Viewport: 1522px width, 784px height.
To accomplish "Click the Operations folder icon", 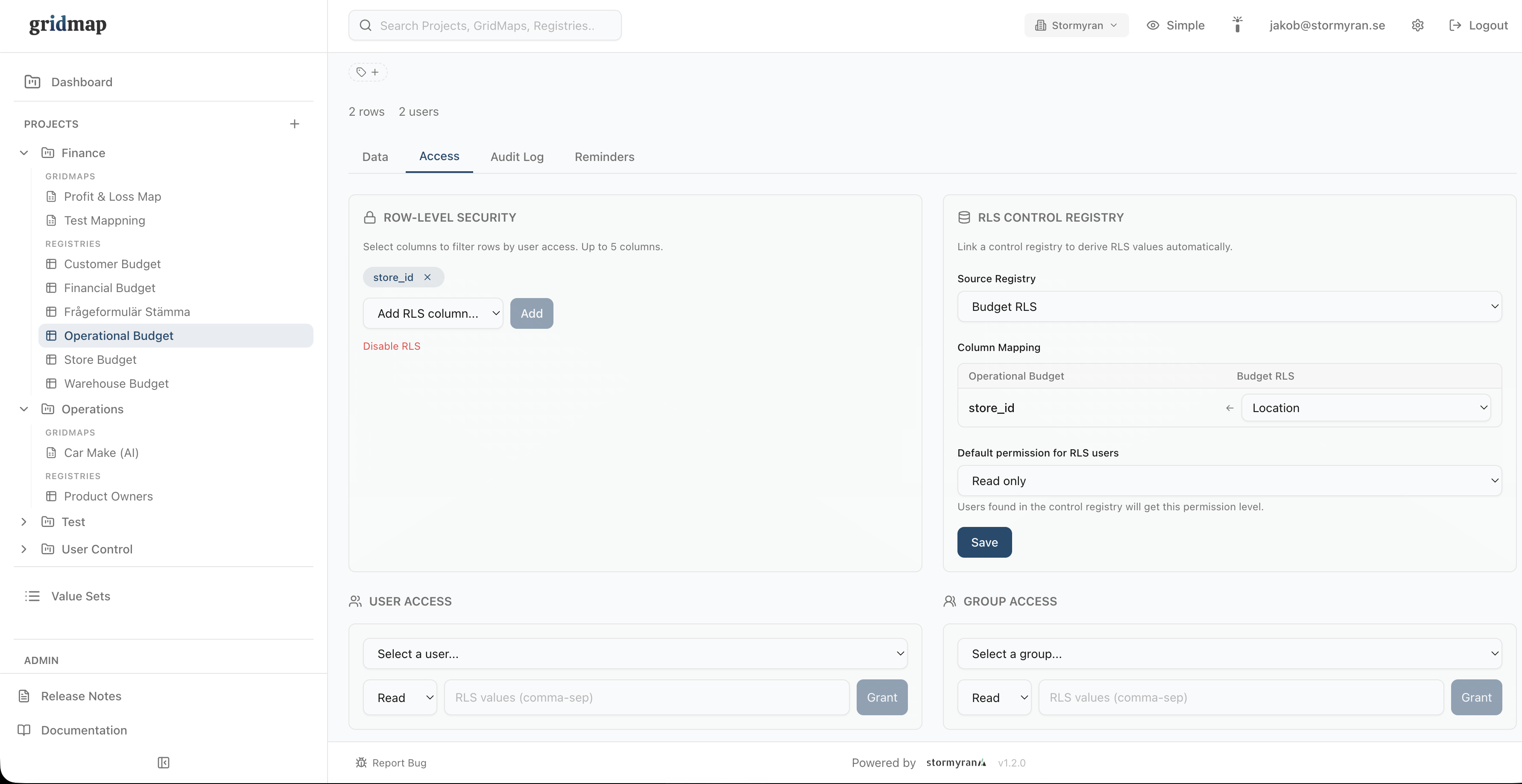I will click(48, 409).
